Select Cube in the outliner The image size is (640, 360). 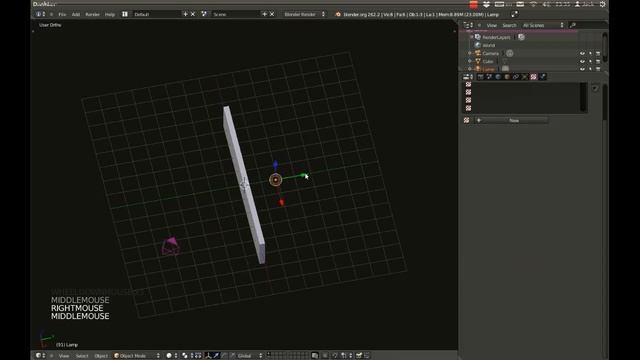click(488, 62)
